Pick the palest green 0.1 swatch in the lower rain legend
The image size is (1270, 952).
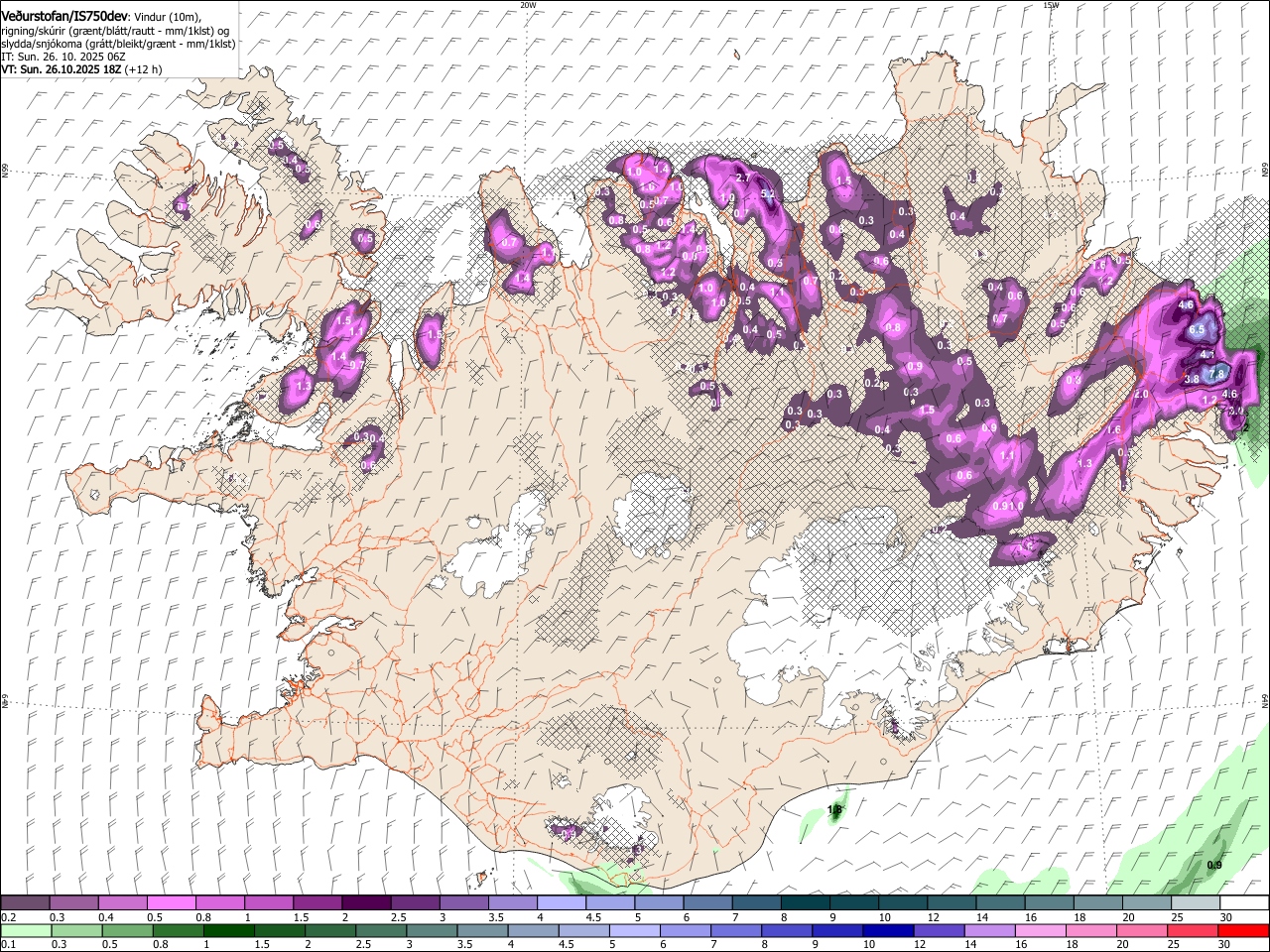(25, 931)
